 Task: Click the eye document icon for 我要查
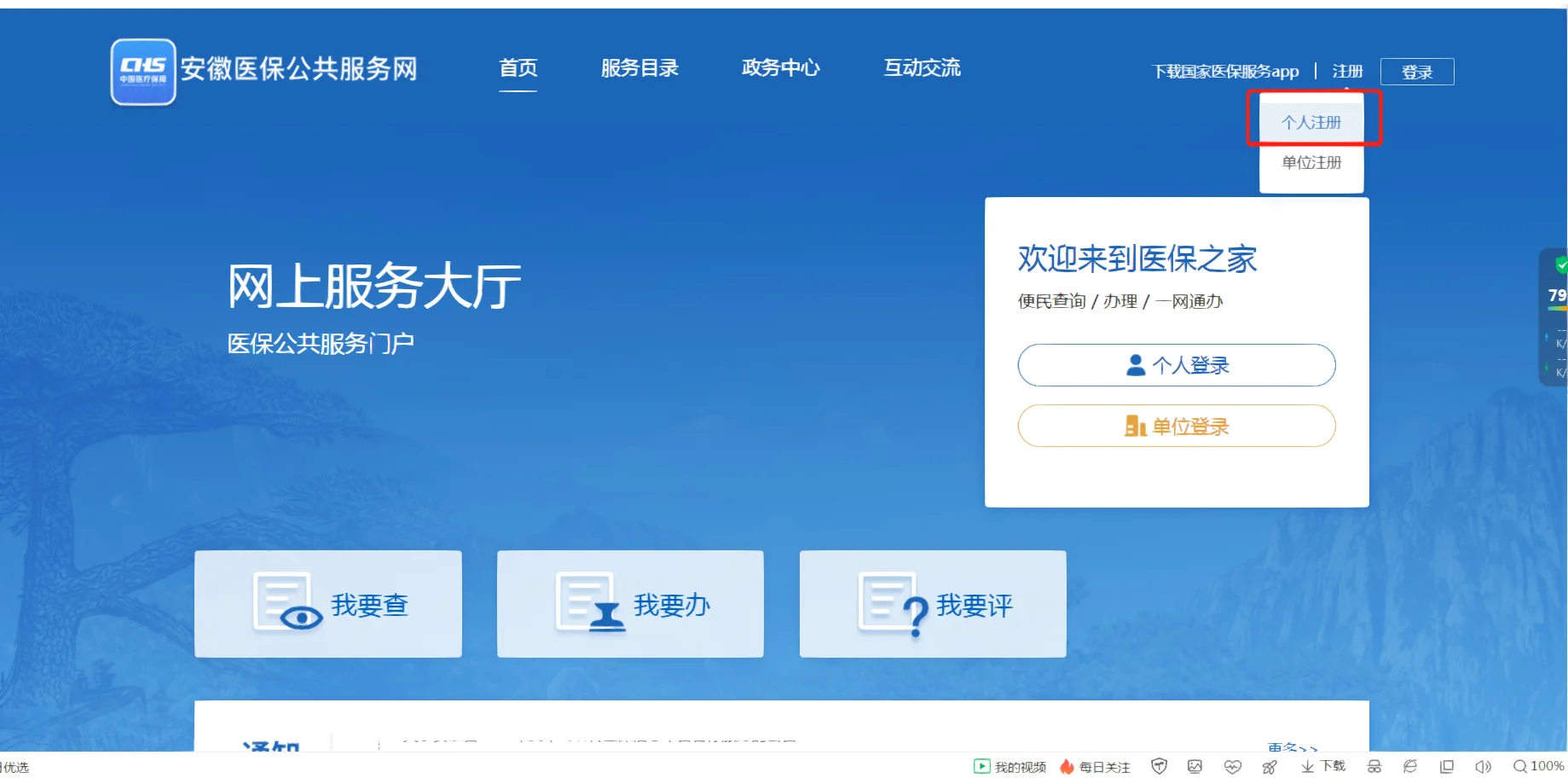[x=287, y=602]
